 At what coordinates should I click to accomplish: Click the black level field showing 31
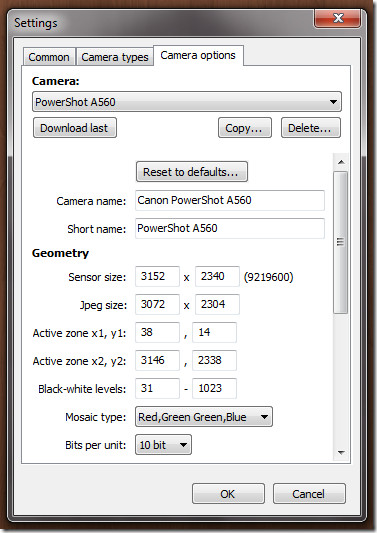[157, 388]
